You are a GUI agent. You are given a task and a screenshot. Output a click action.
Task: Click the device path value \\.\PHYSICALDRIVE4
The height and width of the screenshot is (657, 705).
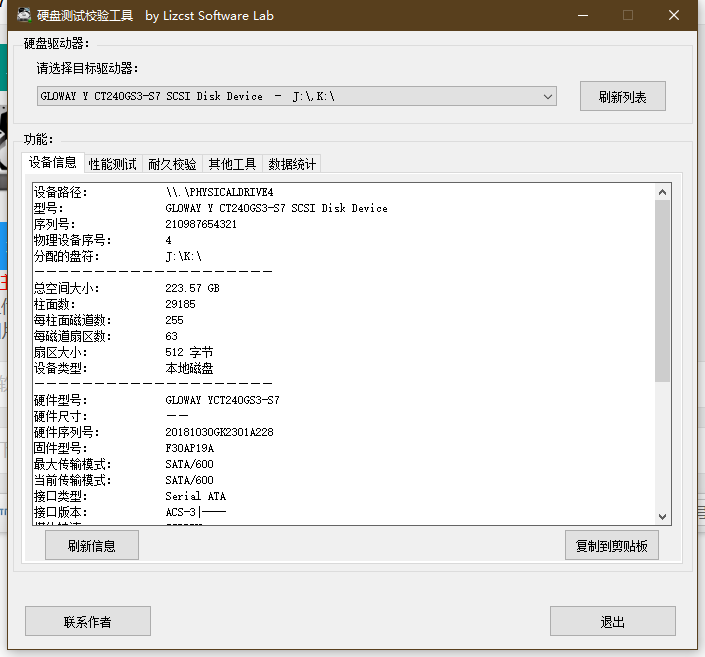[x=219, y=192]
